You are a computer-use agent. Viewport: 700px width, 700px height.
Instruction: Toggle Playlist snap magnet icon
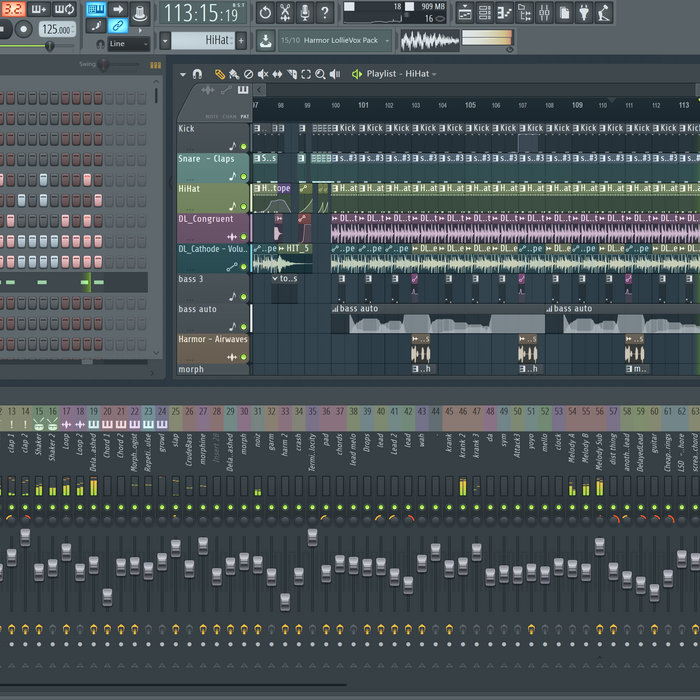click(x=197, y=74)
